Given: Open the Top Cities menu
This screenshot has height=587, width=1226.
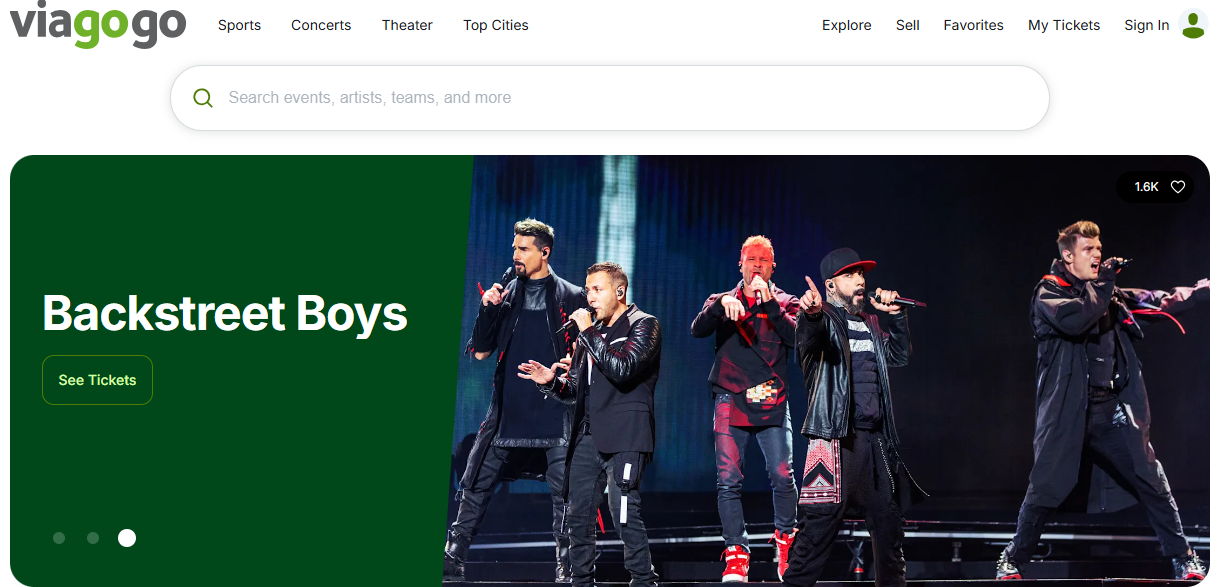Looking at the screenshot, I should coord(496,25).
